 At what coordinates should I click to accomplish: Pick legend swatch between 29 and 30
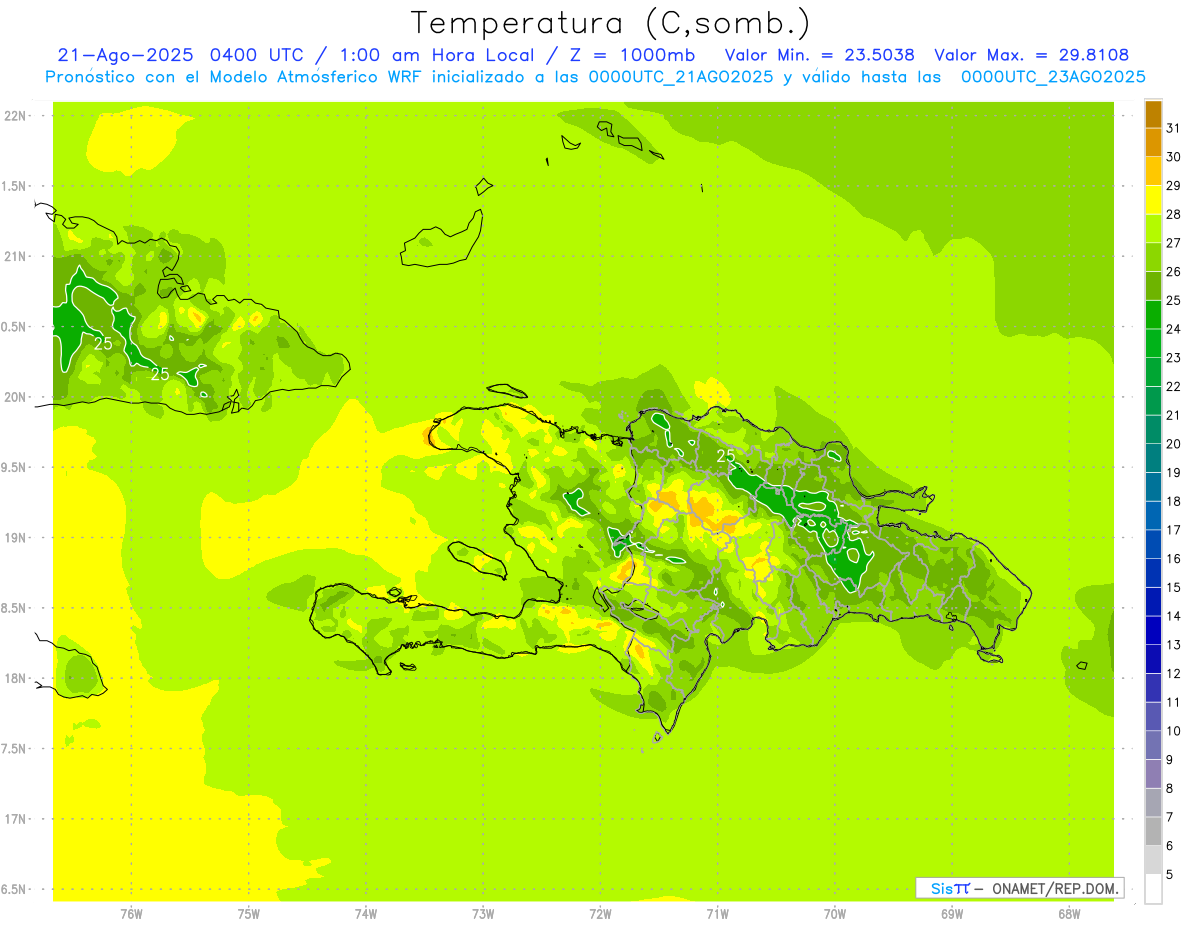1153,171
